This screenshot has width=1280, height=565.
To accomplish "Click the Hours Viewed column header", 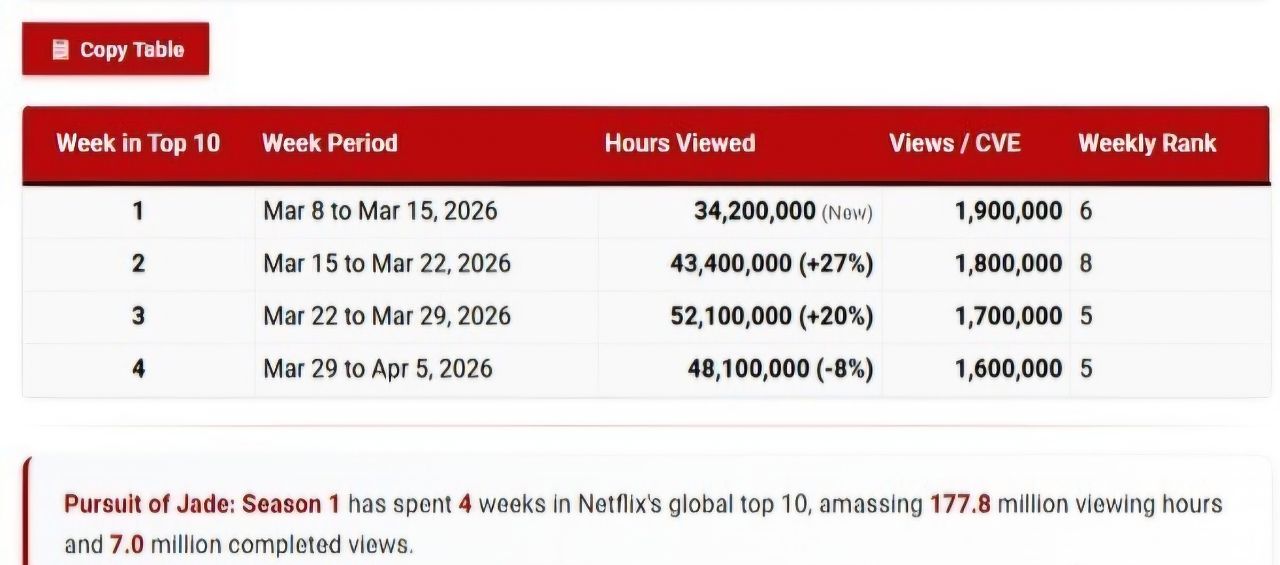I will point(680,143).
